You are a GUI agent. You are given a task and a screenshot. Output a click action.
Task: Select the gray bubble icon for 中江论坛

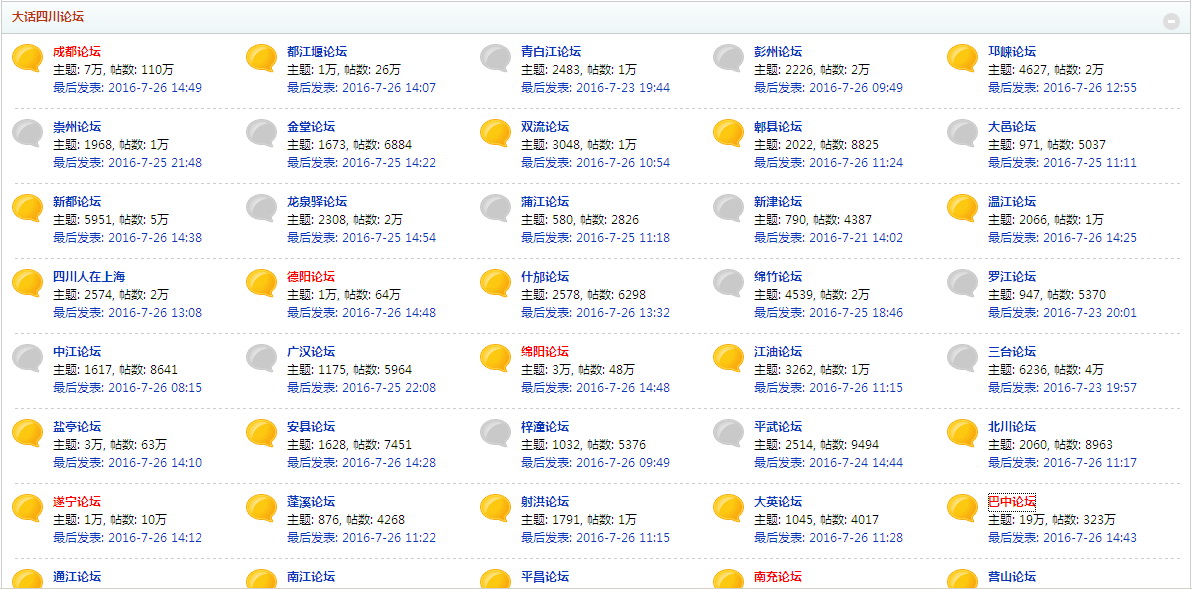[27, 359]
